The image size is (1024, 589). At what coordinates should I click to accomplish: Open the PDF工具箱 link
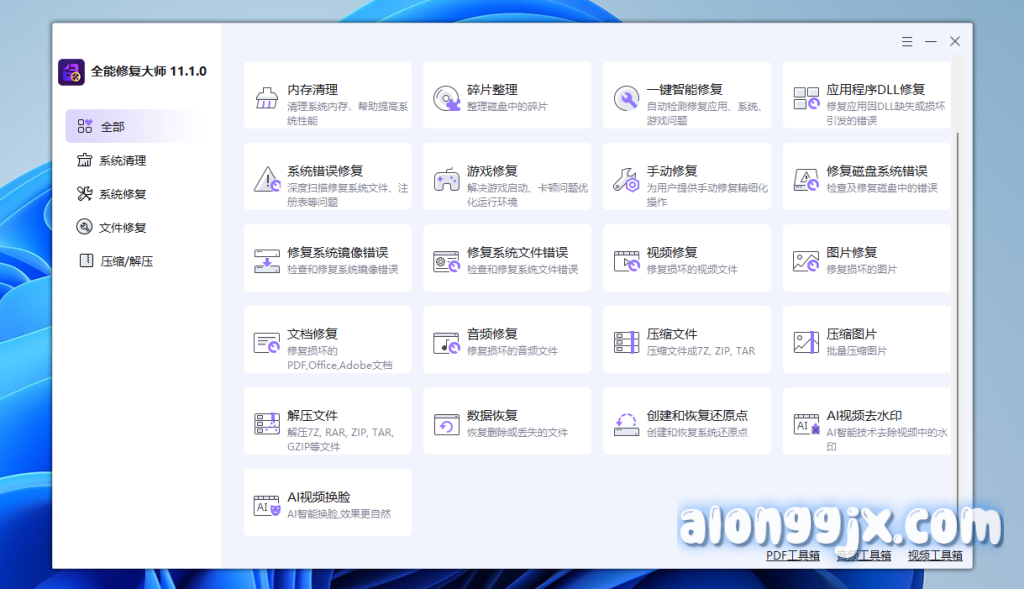(x=792, y=555)
